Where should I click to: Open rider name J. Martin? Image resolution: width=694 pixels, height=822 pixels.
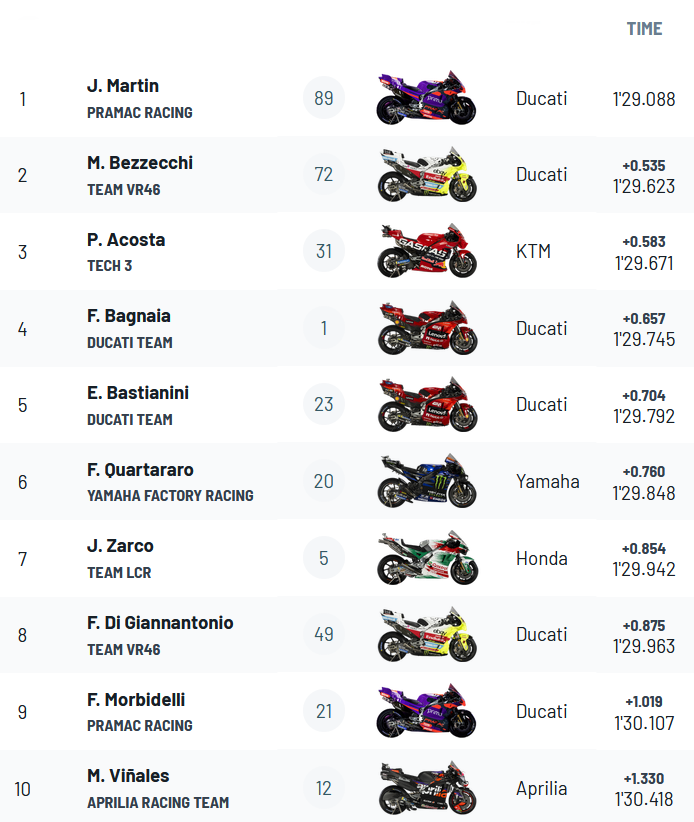click(x=123, y=85)
